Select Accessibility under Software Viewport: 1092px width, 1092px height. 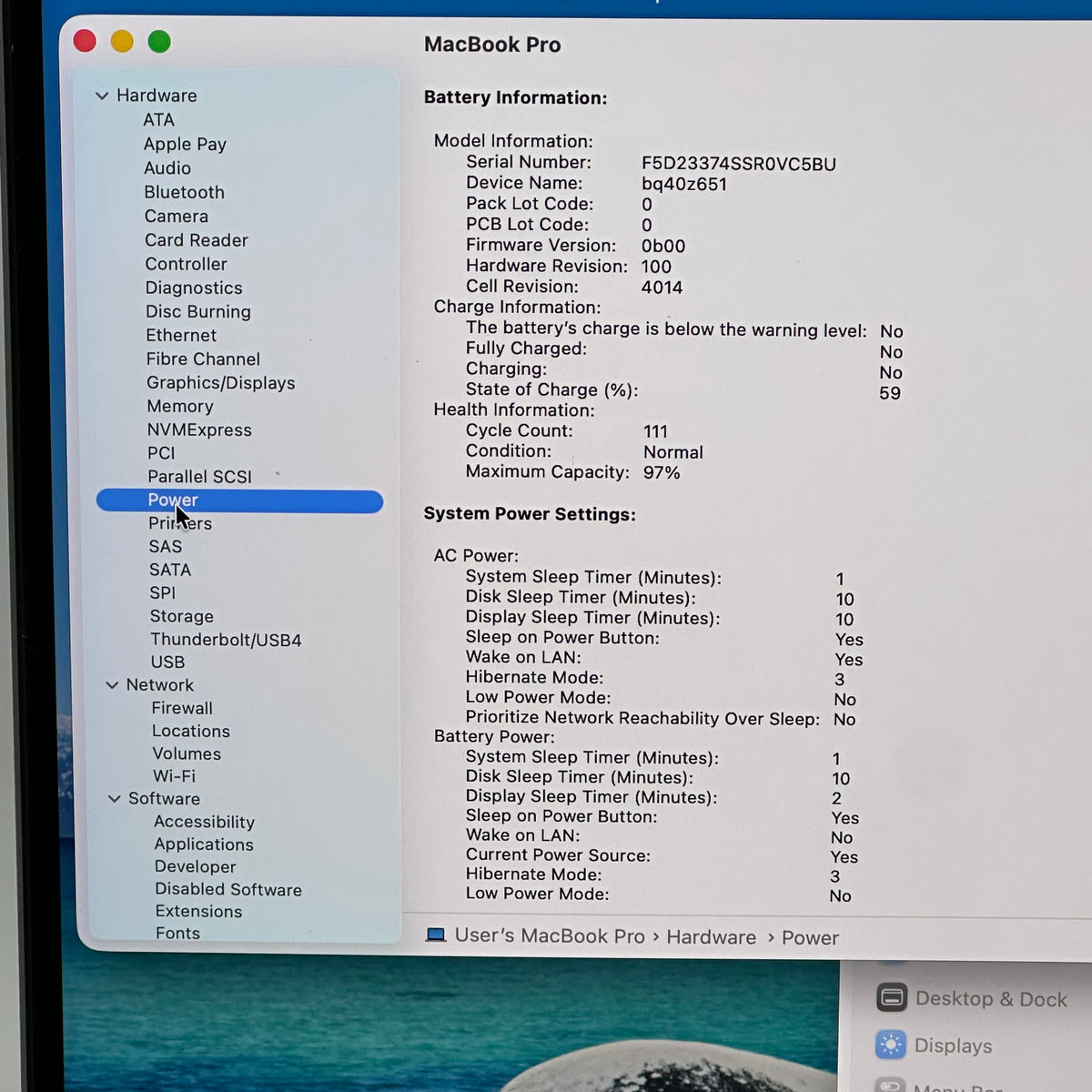tap(204, 822)
